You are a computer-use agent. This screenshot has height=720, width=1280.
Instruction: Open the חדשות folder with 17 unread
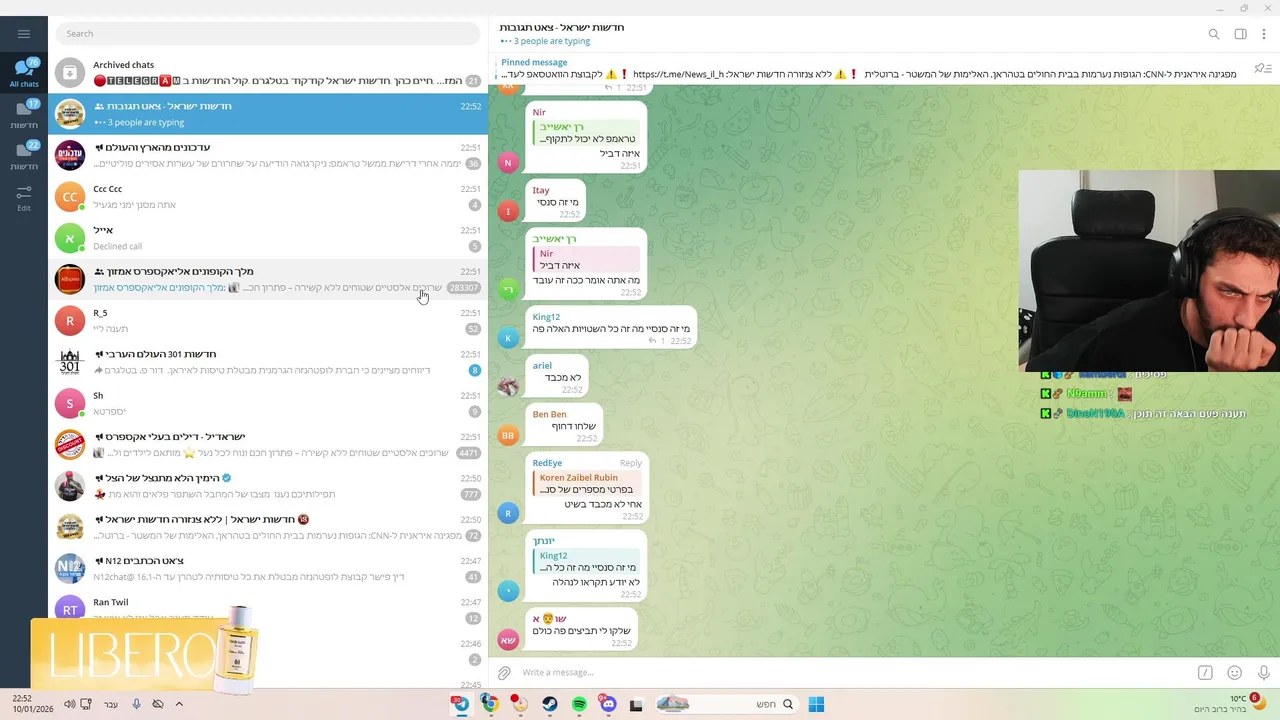24,114
